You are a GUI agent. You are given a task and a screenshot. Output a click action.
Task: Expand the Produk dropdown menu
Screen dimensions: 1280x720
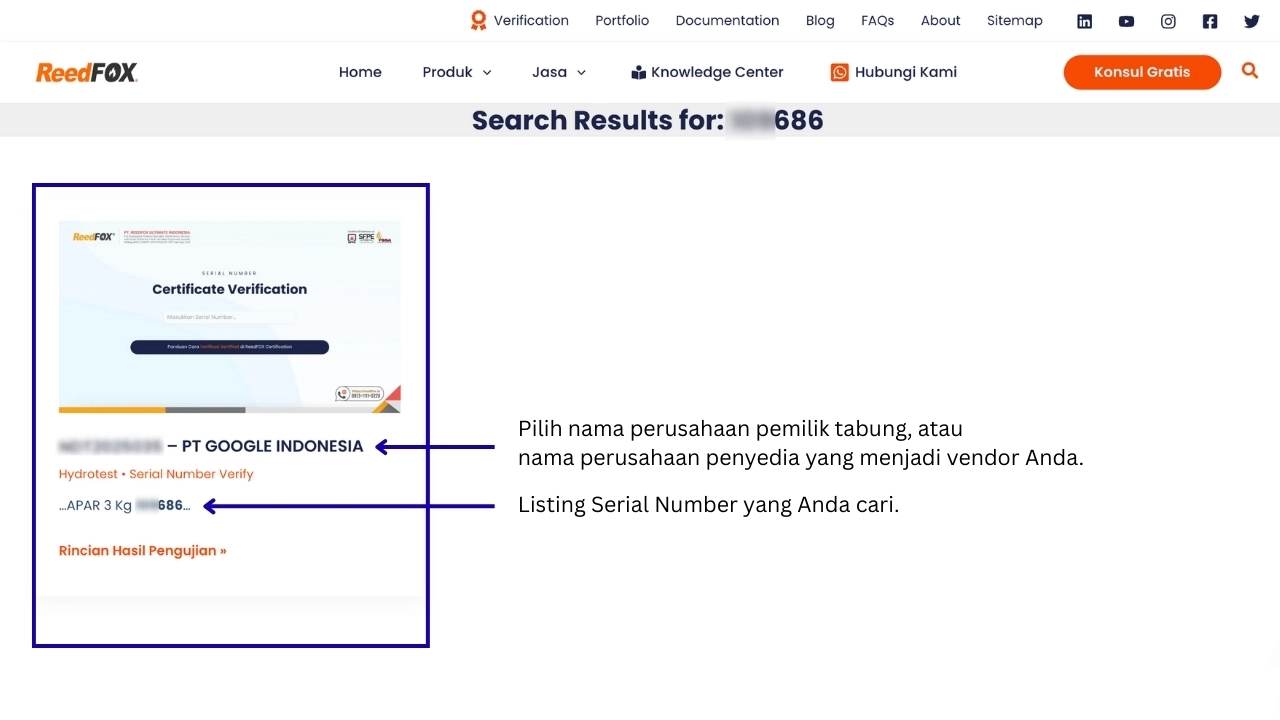click(457, 72)
